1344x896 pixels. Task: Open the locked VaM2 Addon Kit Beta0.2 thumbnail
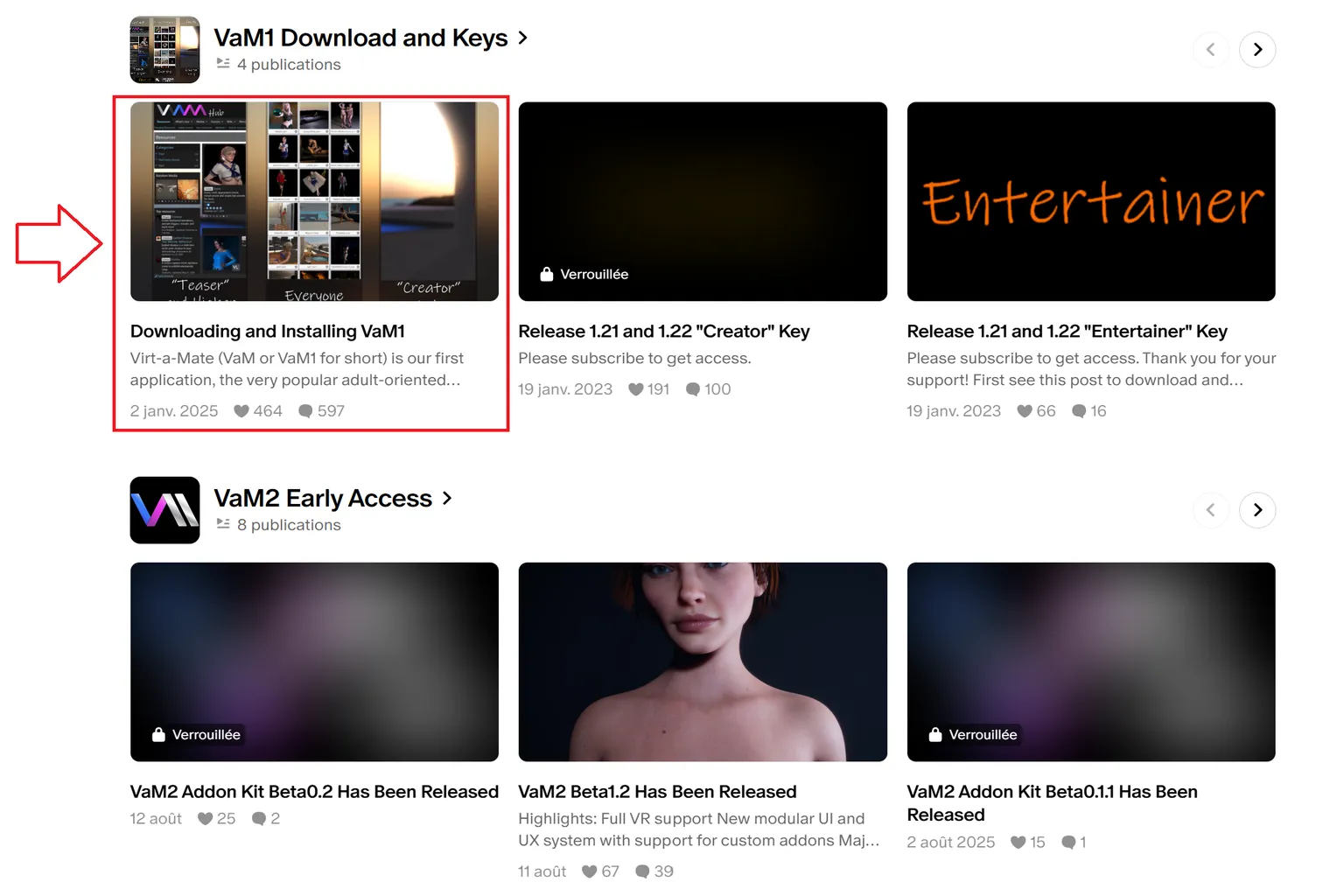coord(314,661)
